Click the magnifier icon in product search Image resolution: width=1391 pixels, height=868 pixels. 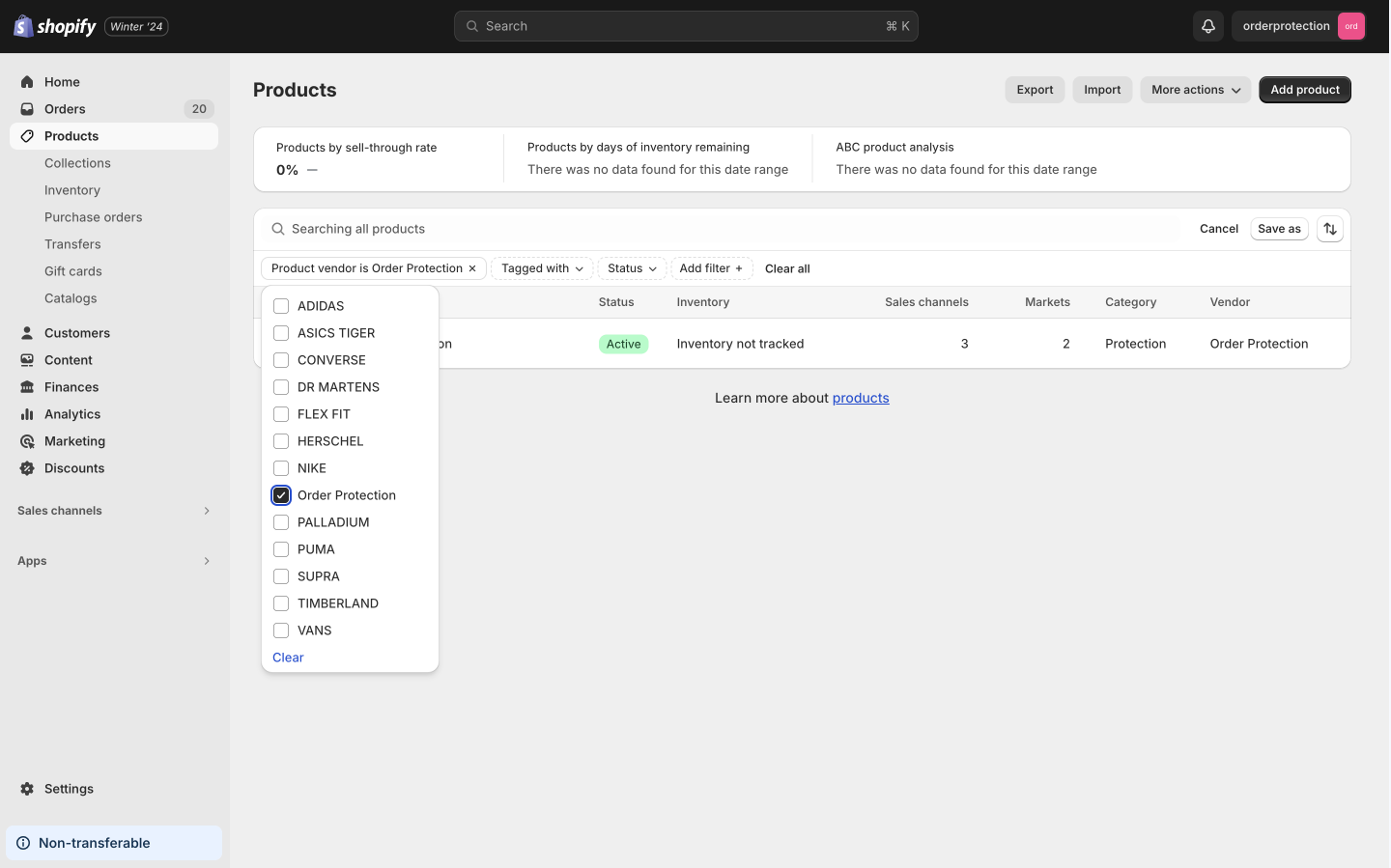coord(278,229)
